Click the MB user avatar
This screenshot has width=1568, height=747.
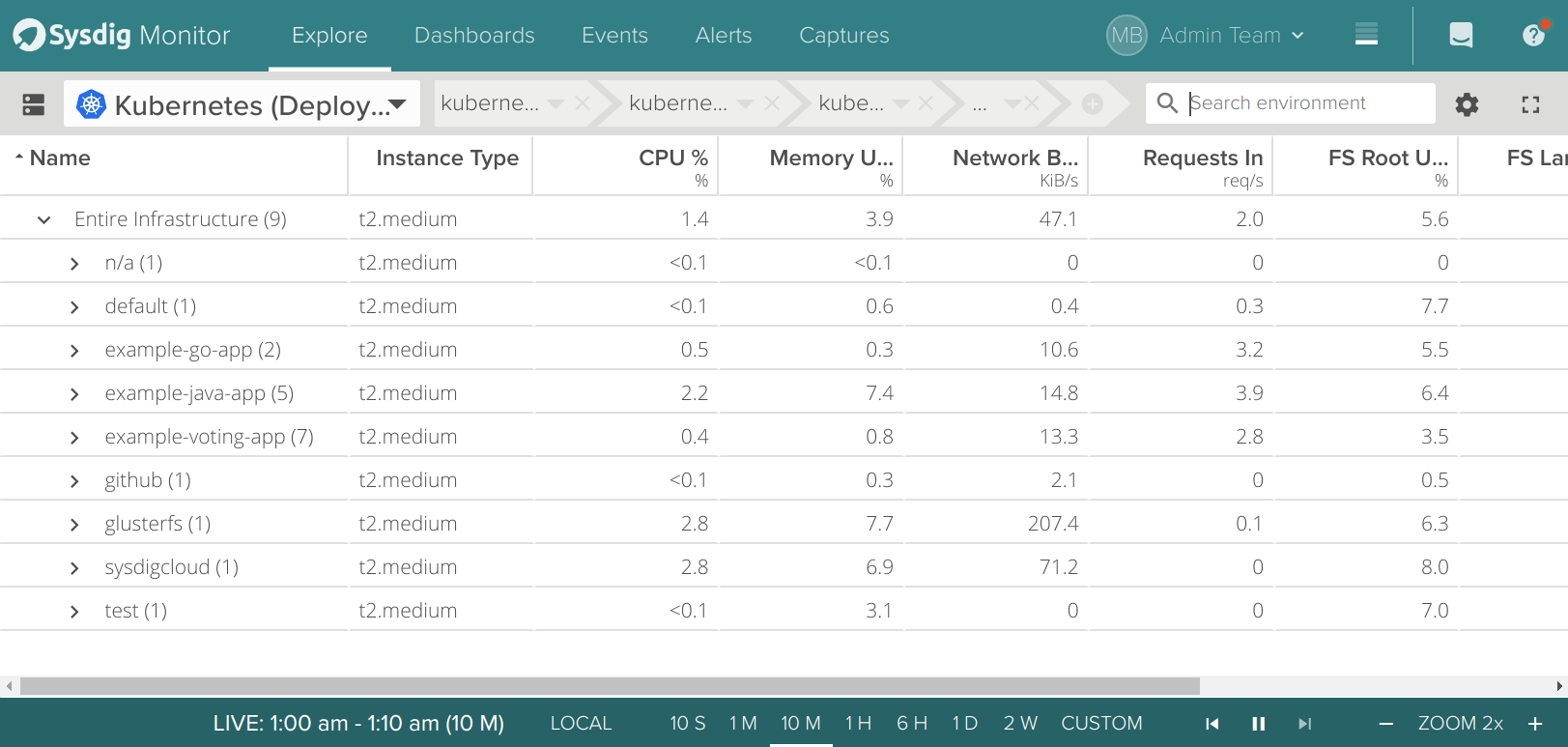click(x=1126, y=36)
